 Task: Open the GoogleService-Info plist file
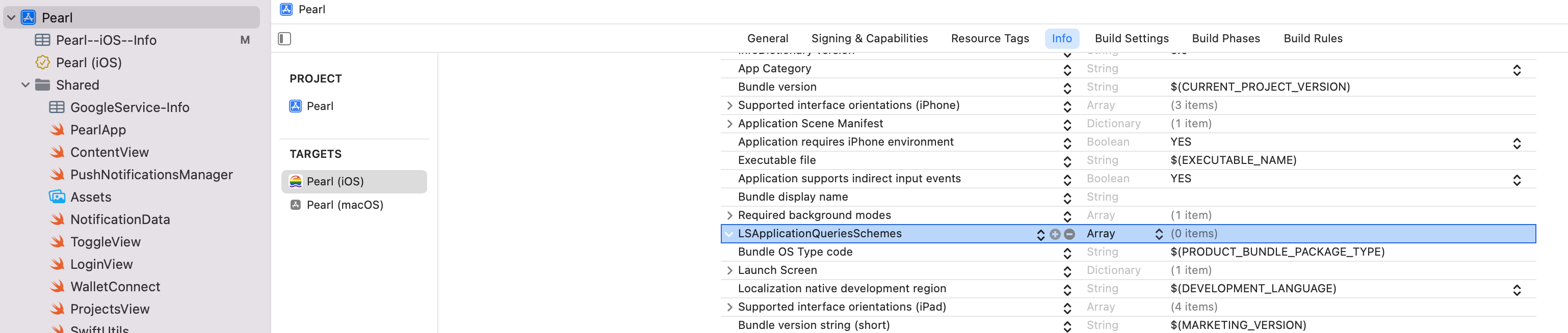(129, 107)
